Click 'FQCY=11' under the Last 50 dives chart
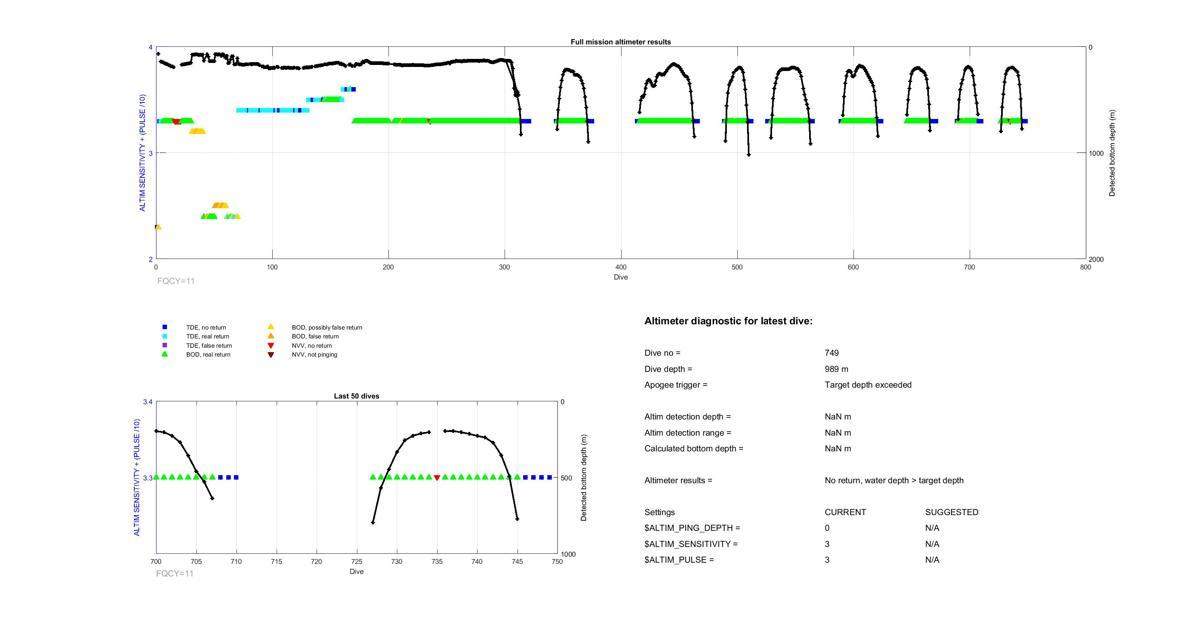This screenshot has width=1200, height=622. point(175,574)
